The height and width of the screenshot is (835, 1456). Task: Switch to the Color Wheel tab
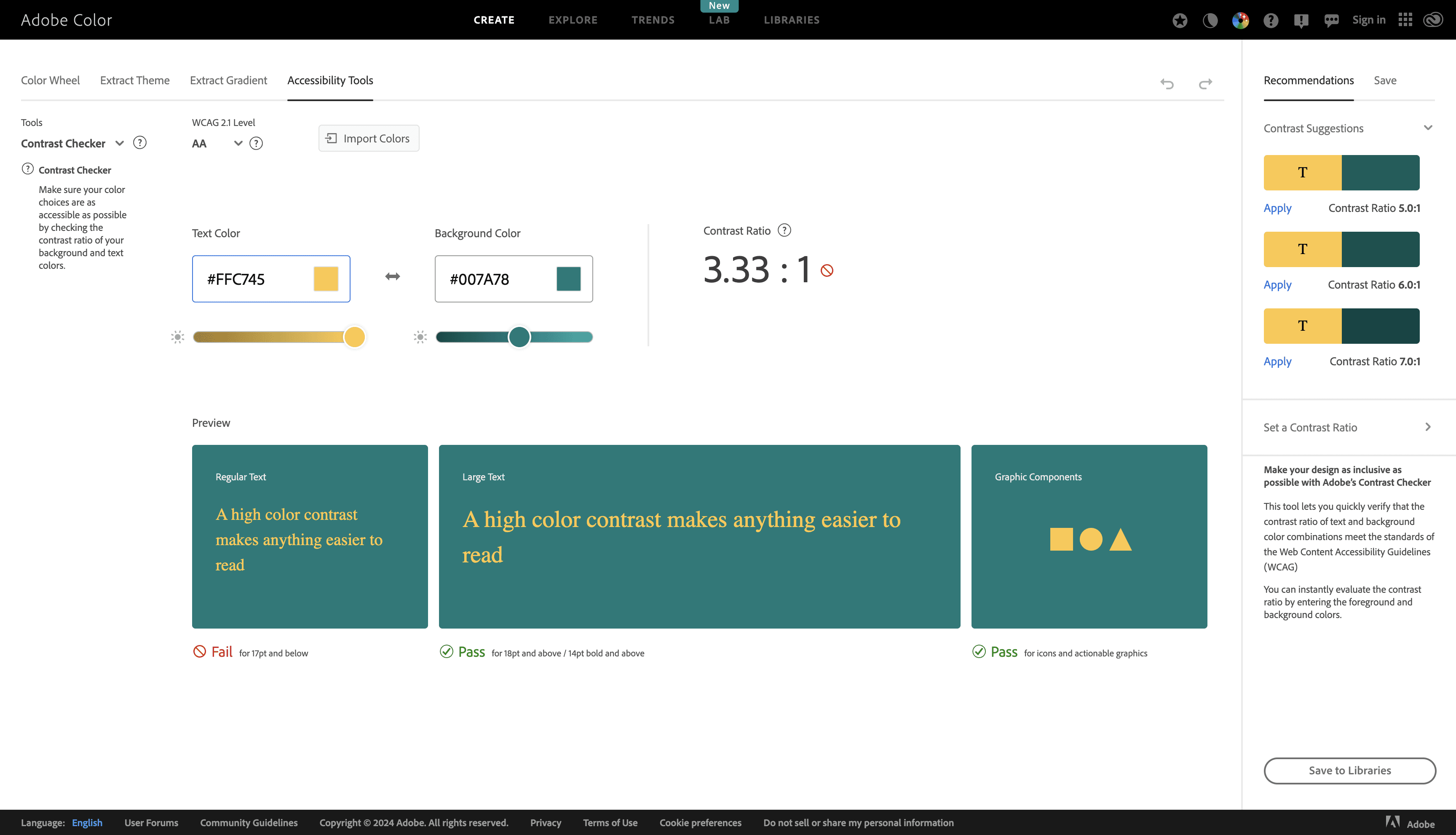[51, 80]
